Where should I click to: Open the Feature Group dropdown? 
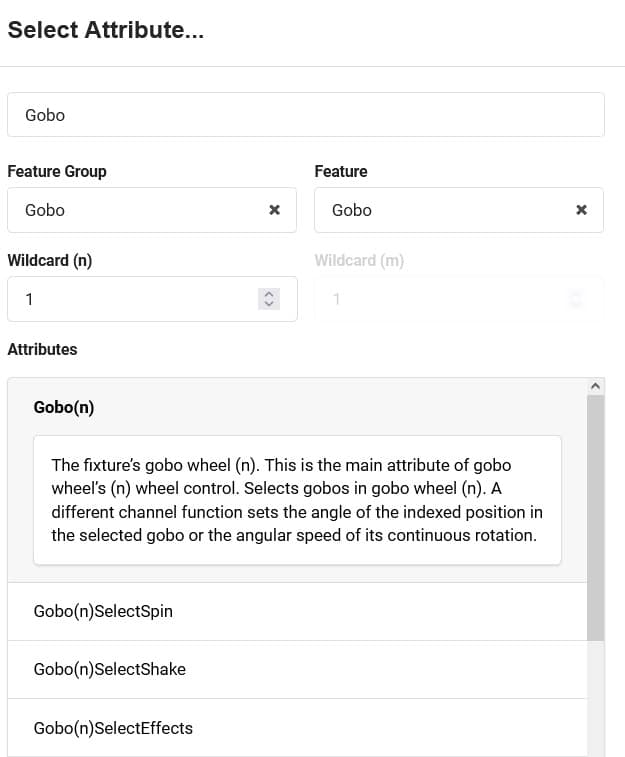tap(140, 210)
